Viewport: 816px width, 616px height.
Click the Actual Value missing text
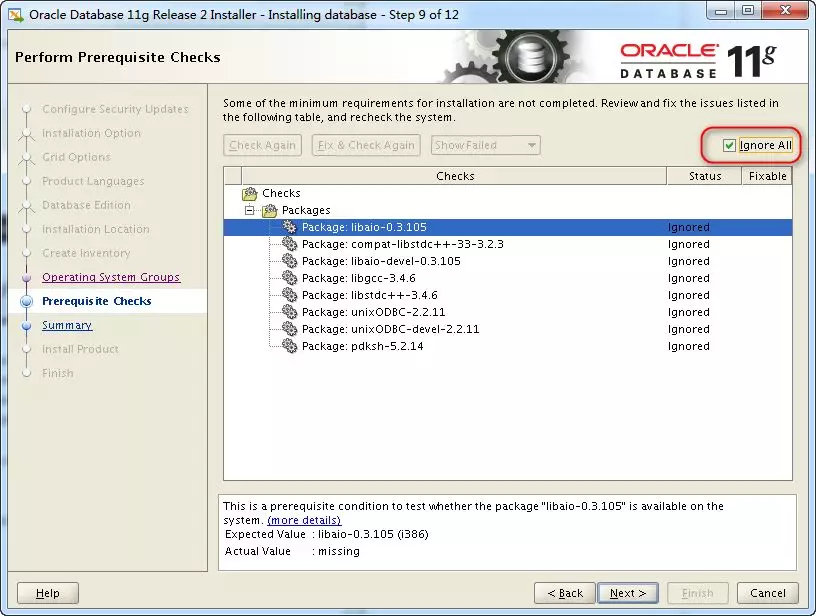coord(339,551)
